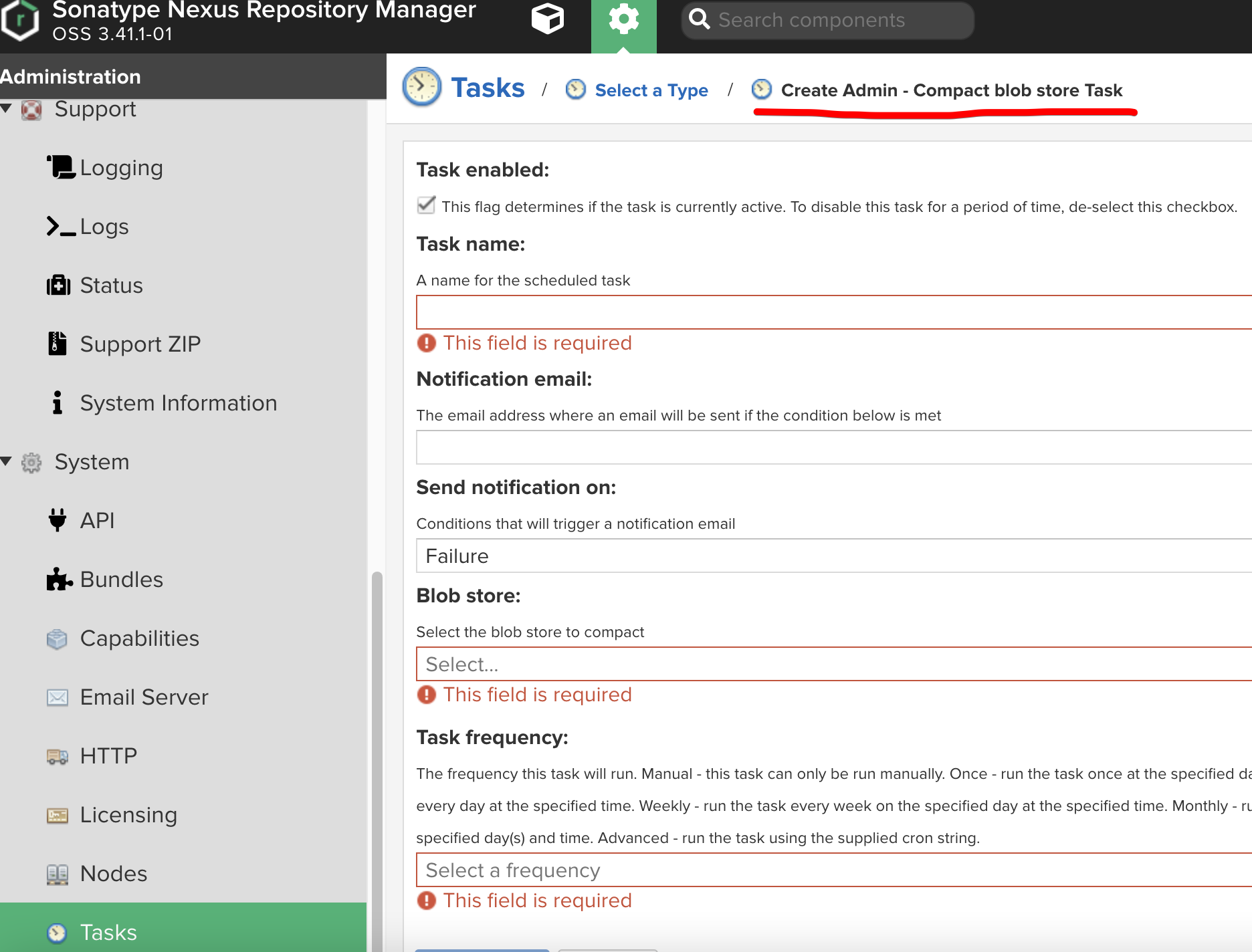The height and width of the screenshot is (952, 1252).
Task: Click the Logging scroll icon
Action: pos(61,167)
